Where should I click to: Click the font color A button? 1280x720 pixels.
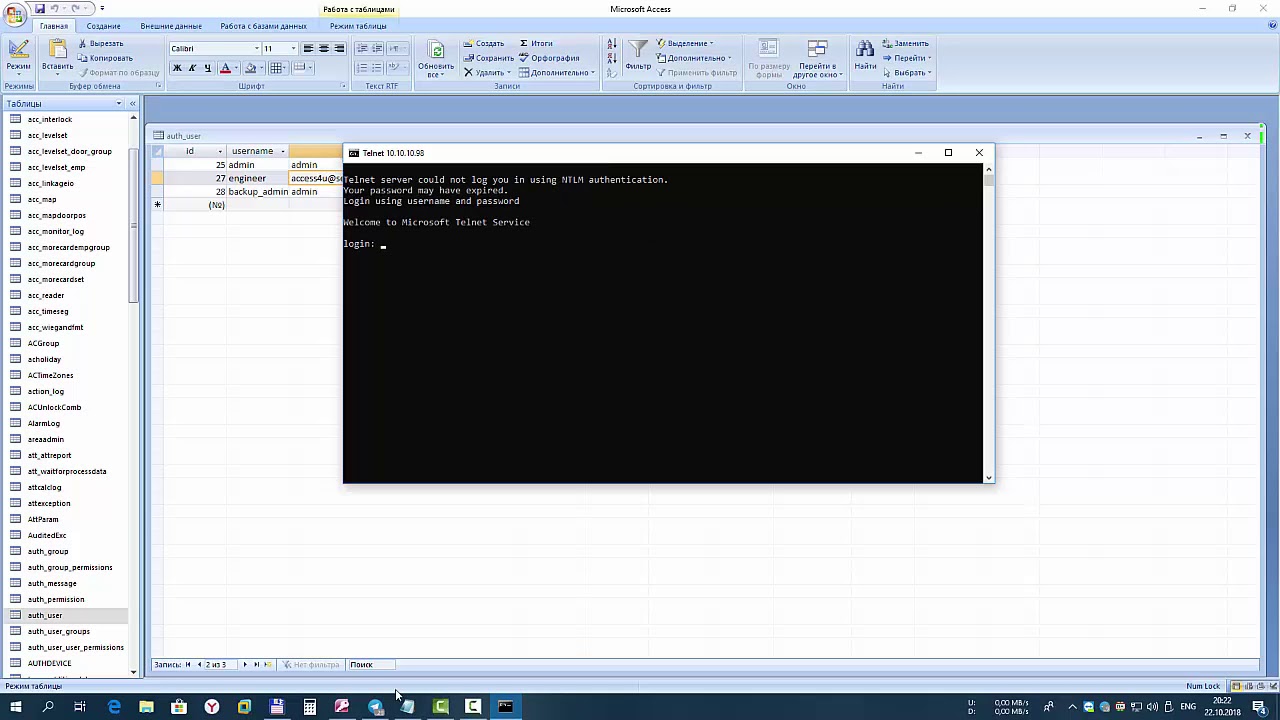point(225,68)
